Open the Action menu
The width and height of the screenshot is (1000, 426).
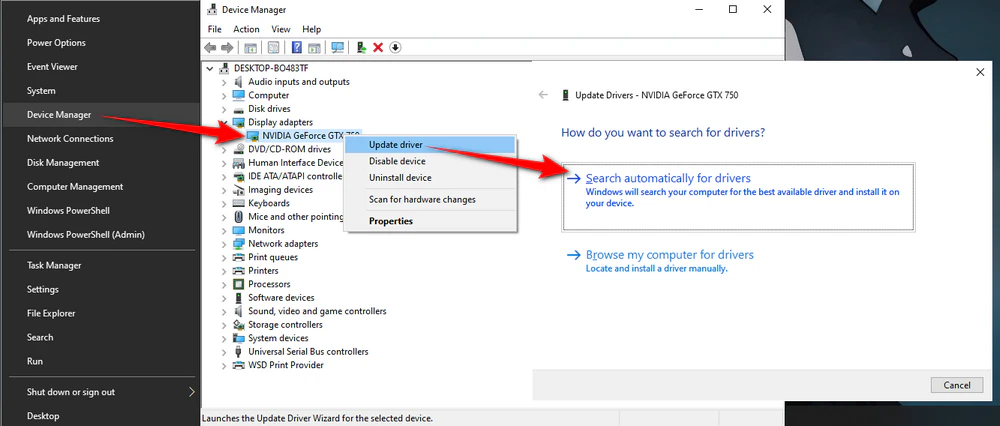pos(246,29)
